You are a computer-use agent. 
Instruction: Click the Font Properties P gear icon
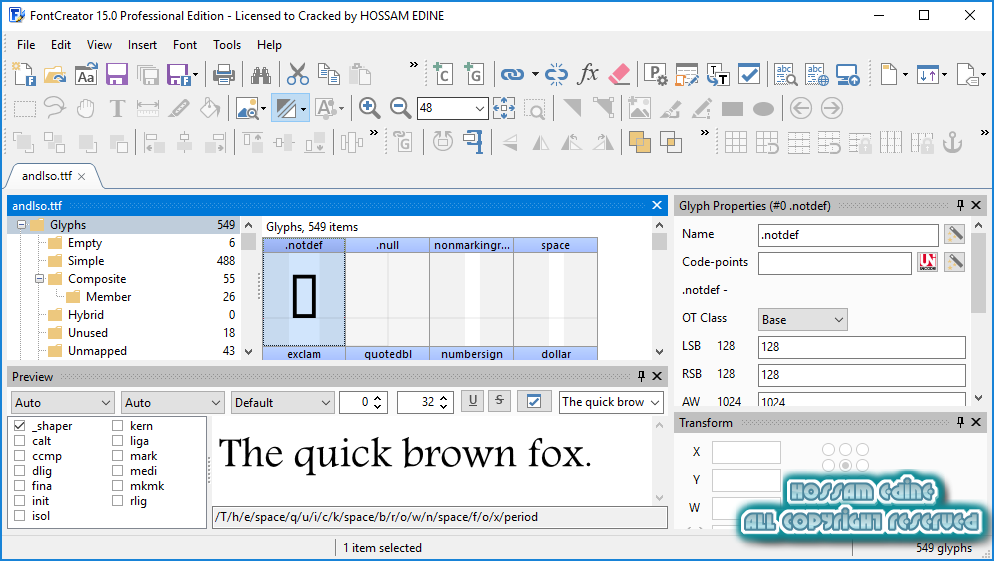click(655, 74)
